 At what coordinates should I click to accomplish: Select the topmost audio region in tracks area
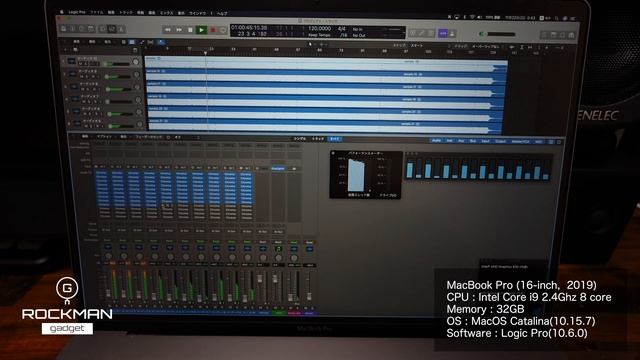coord(326,63)
